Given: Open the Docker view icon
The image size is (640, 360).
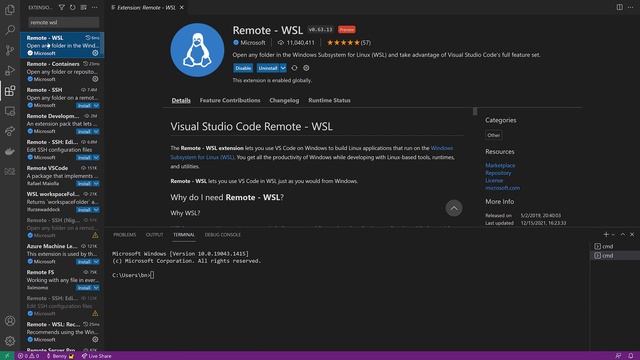Looking at the screenshot, I should point(10,151).
